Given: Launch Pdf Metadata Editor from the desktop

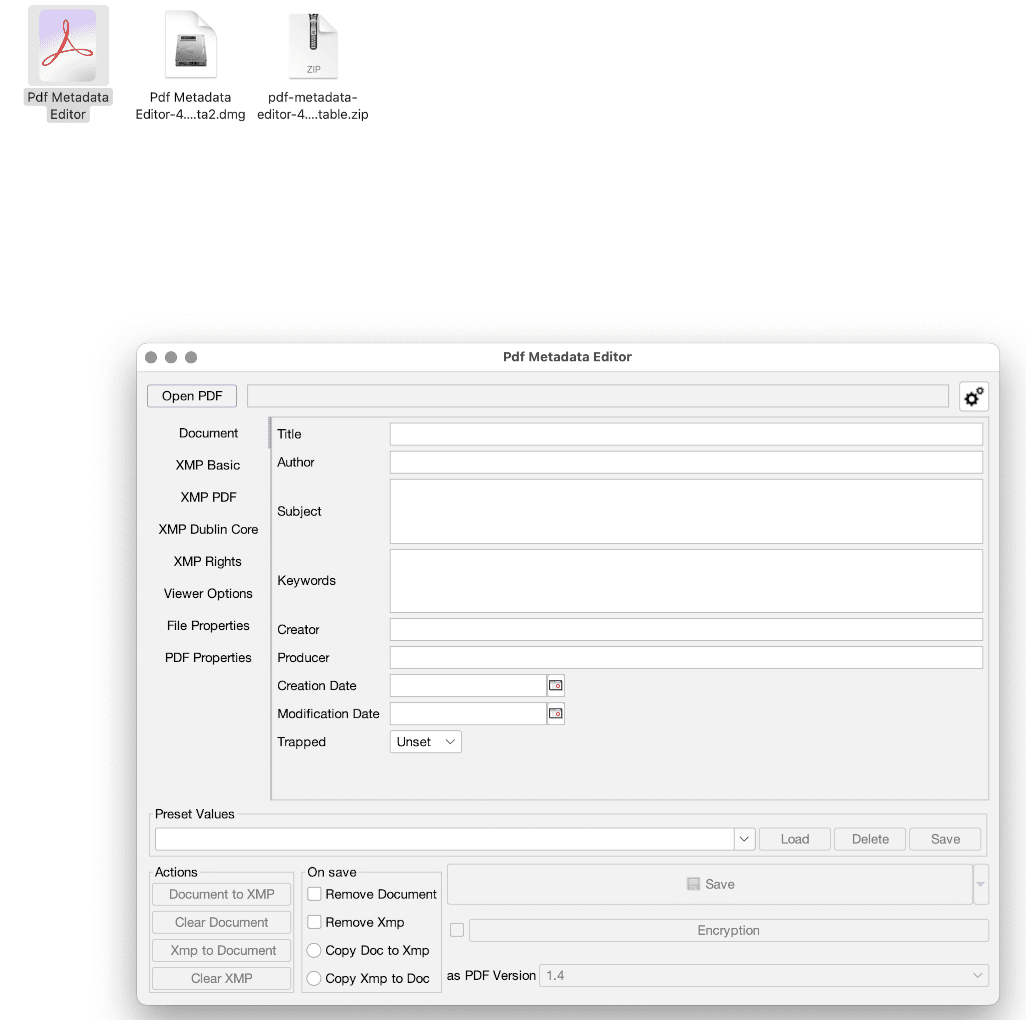Looking at the screenshot, I should click(67, 45).
